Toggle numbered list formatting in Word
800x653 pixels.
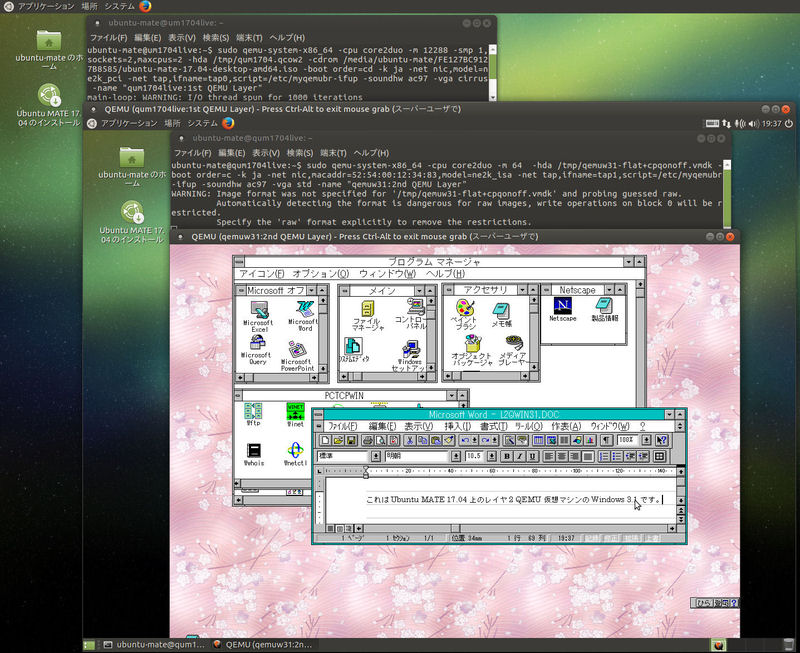click(605, 457)
